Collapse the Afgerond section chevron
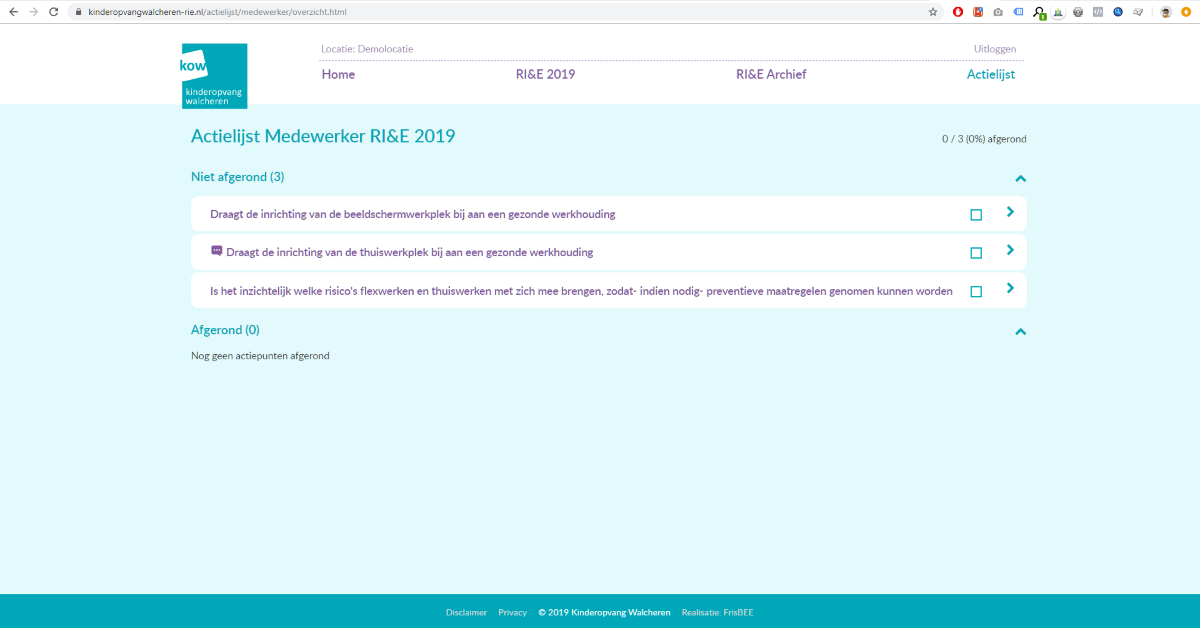 click(1020, 332)
